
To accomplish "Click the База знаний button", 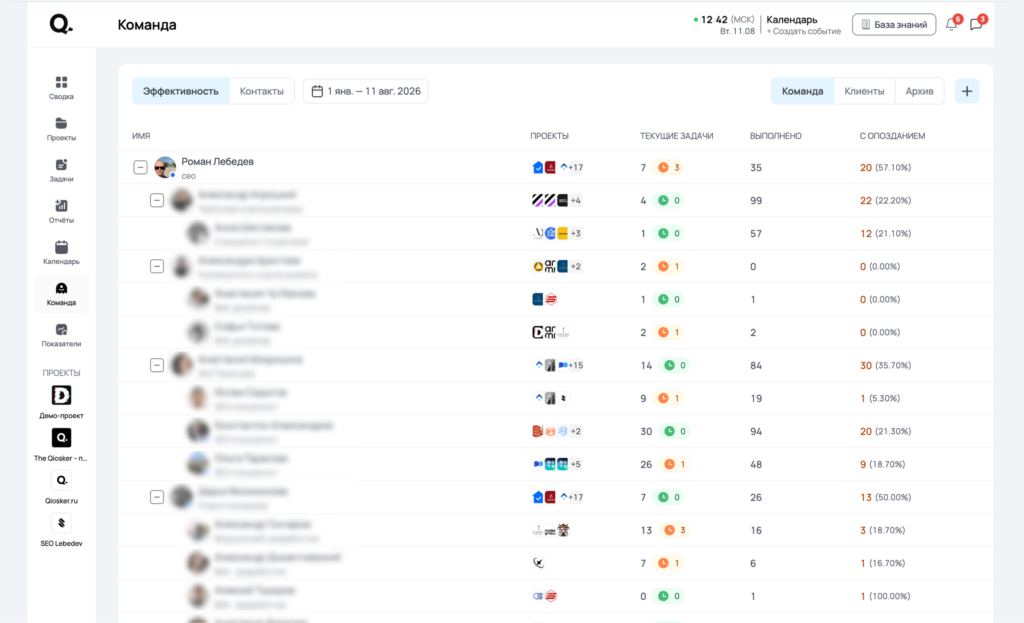I will point(894,24).
